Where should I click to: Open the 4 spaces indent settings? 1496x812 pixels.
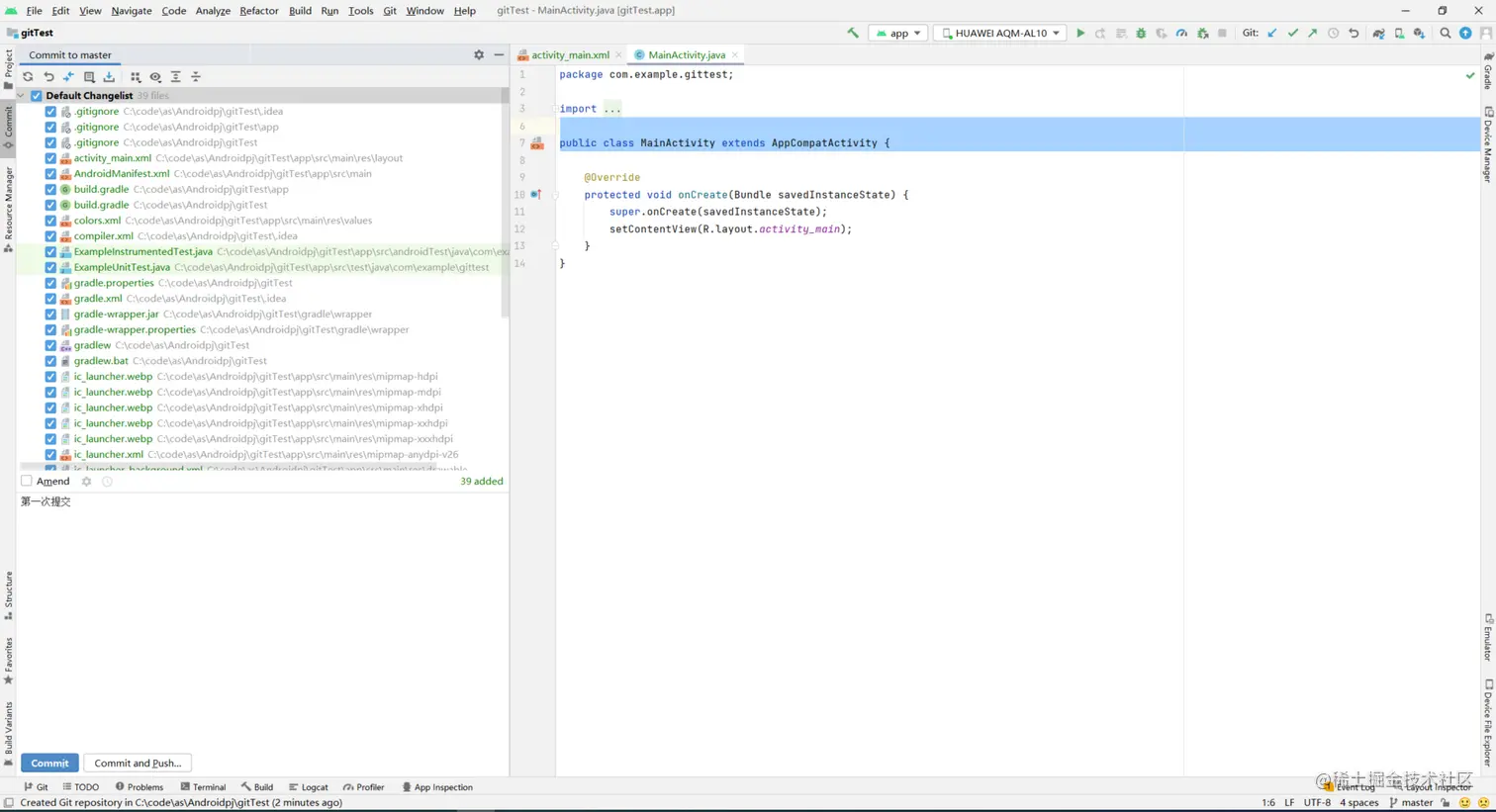pos(1359,803)
